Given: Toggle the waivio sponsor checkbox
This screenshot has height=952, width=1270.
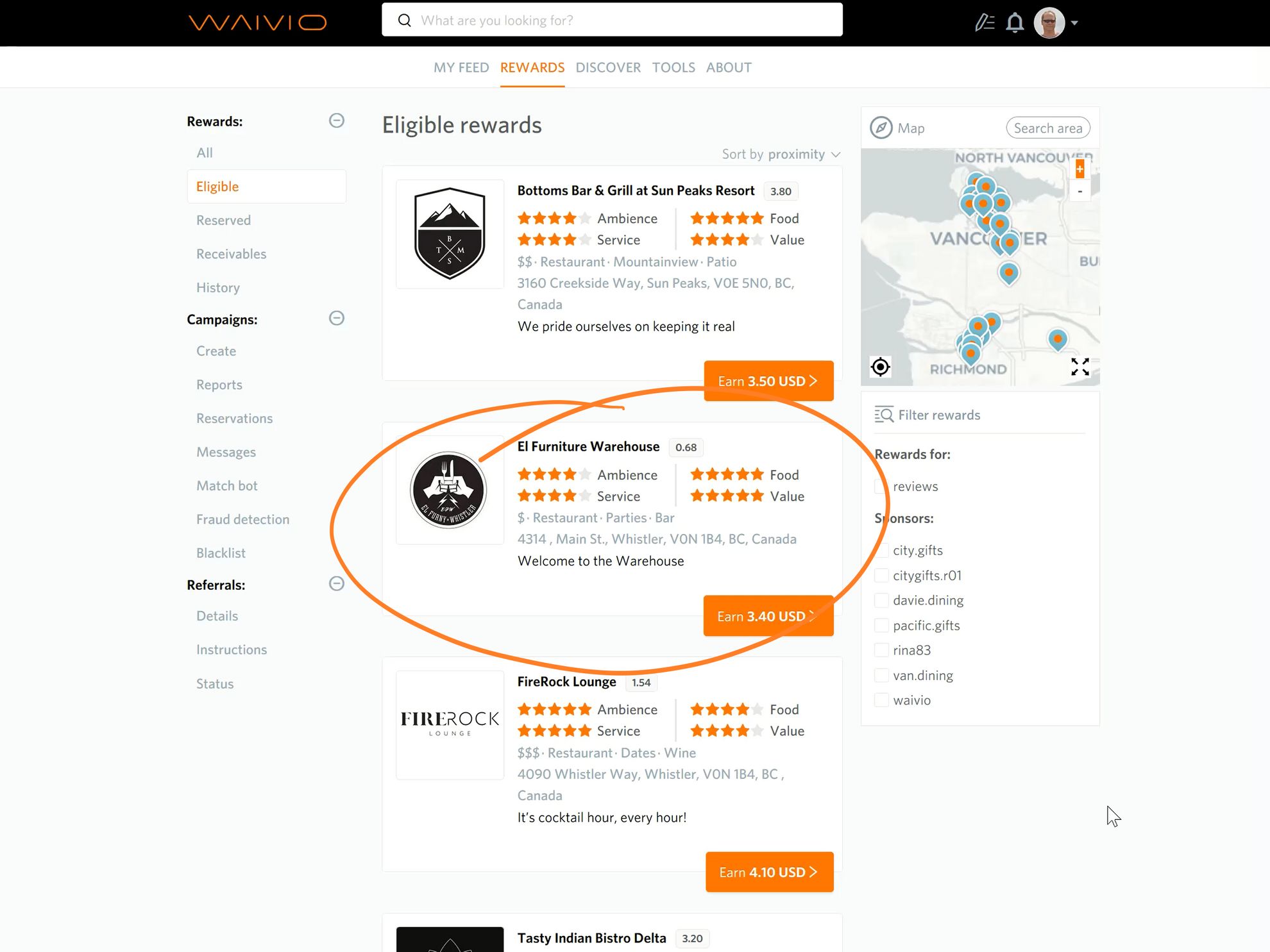Looking at the screenshot, I should click(882, 700).
